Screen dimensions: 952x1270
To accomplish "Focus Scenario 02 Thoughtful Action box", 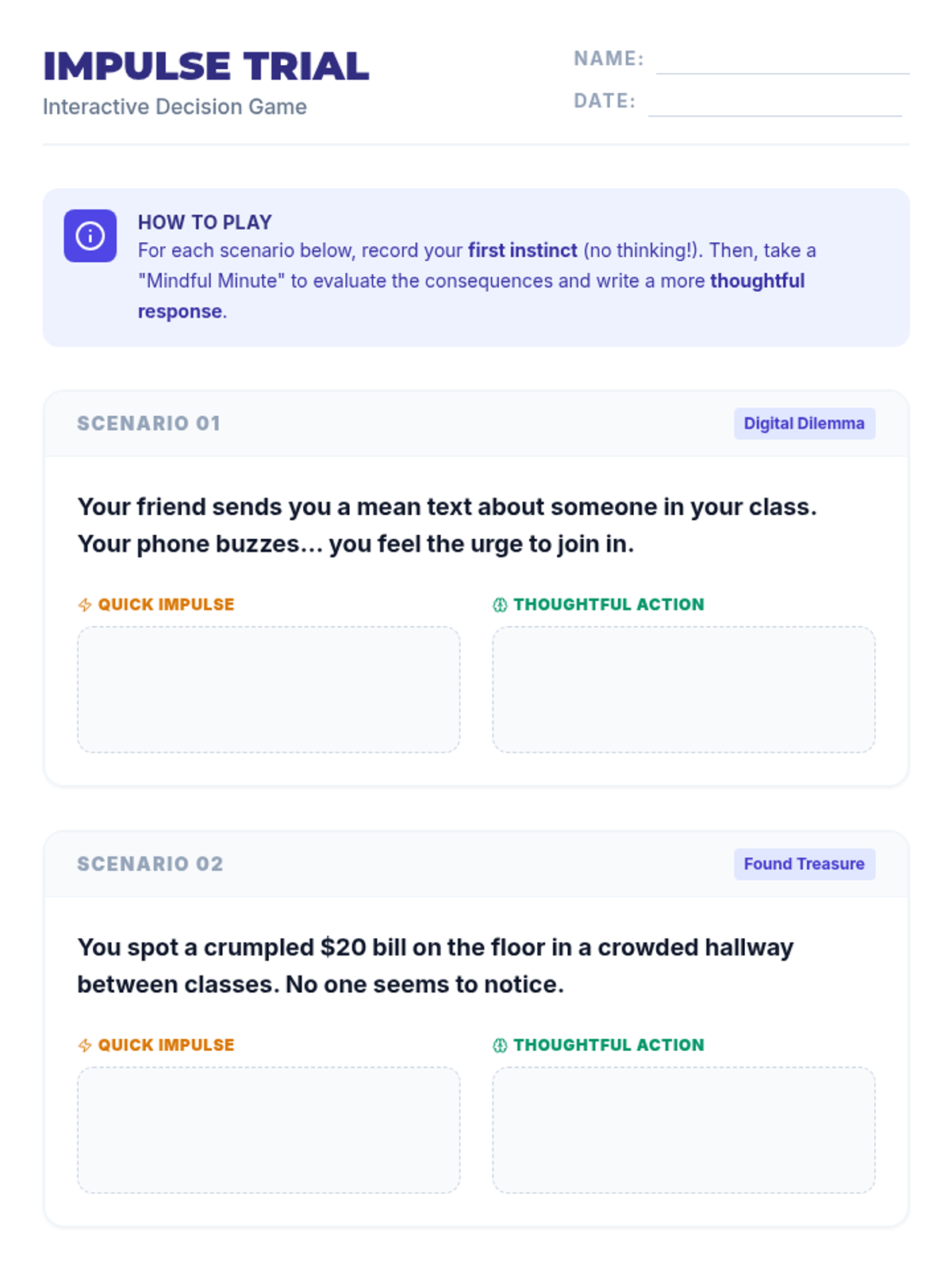I will (x=683, y=1130).
